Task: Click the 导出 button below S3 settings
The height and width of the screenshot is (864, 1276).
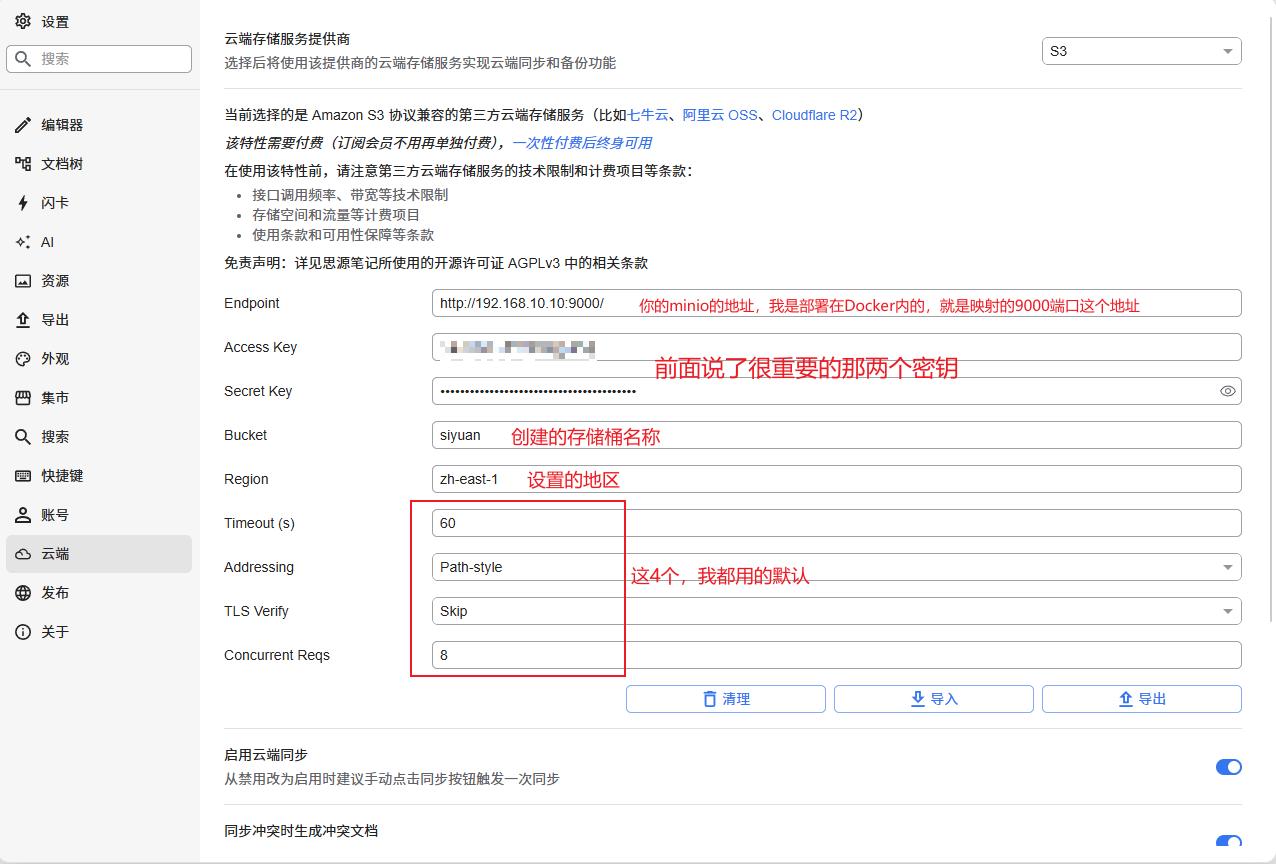Action: 1142,699
